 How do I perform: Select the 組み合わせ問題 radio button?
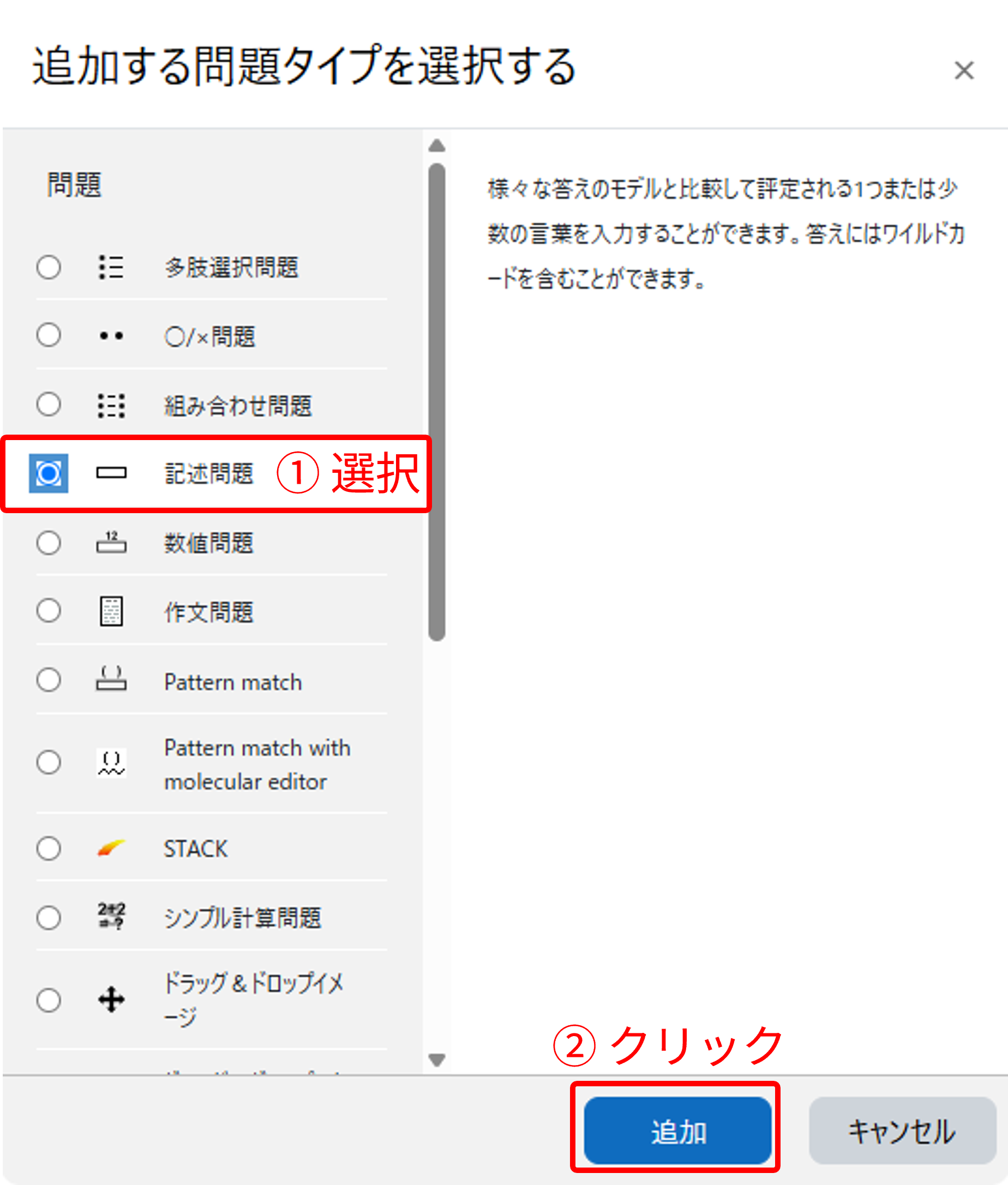pos(49,405)
